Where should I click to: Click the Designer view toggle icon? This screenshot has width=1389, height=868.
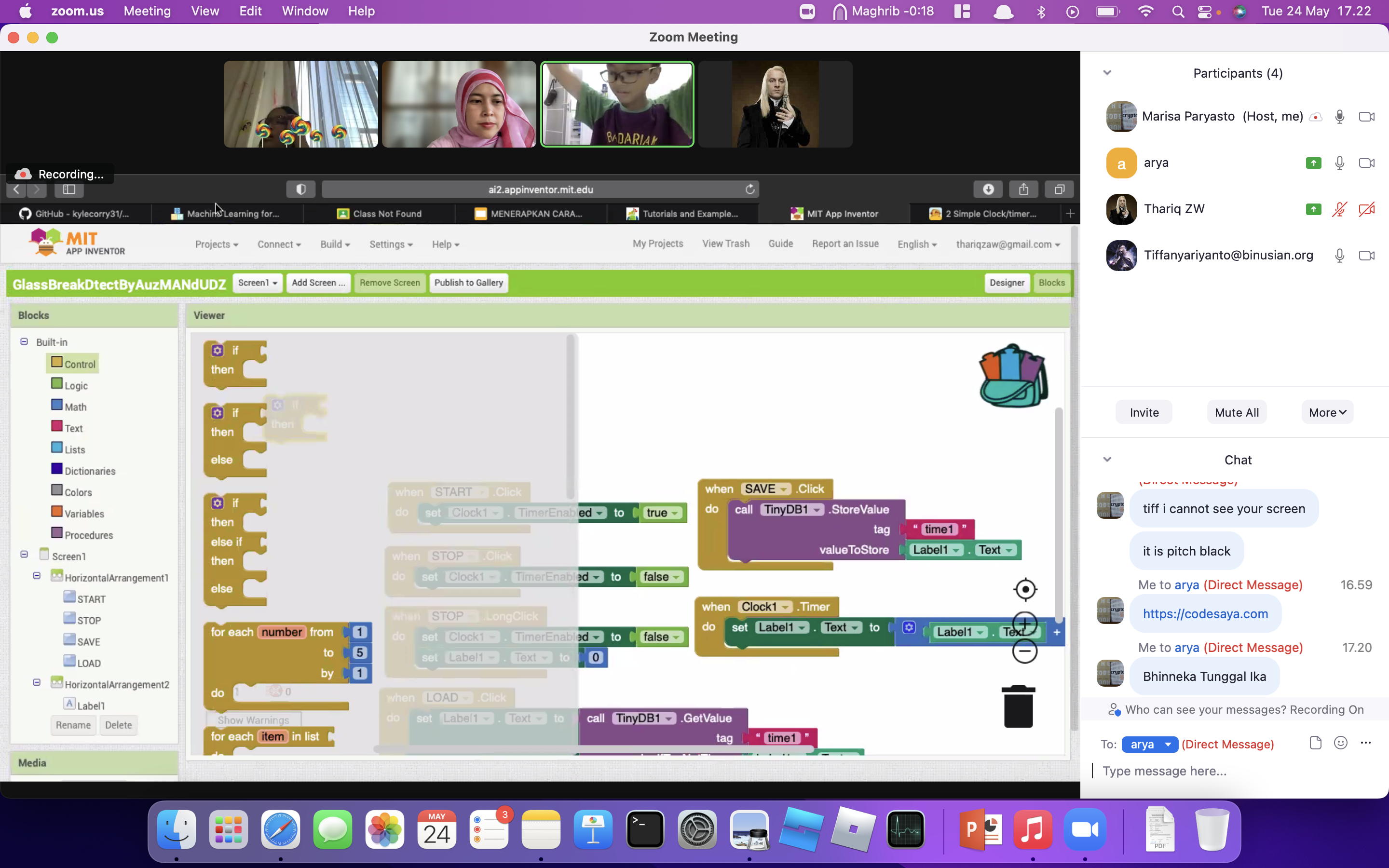1006,282
